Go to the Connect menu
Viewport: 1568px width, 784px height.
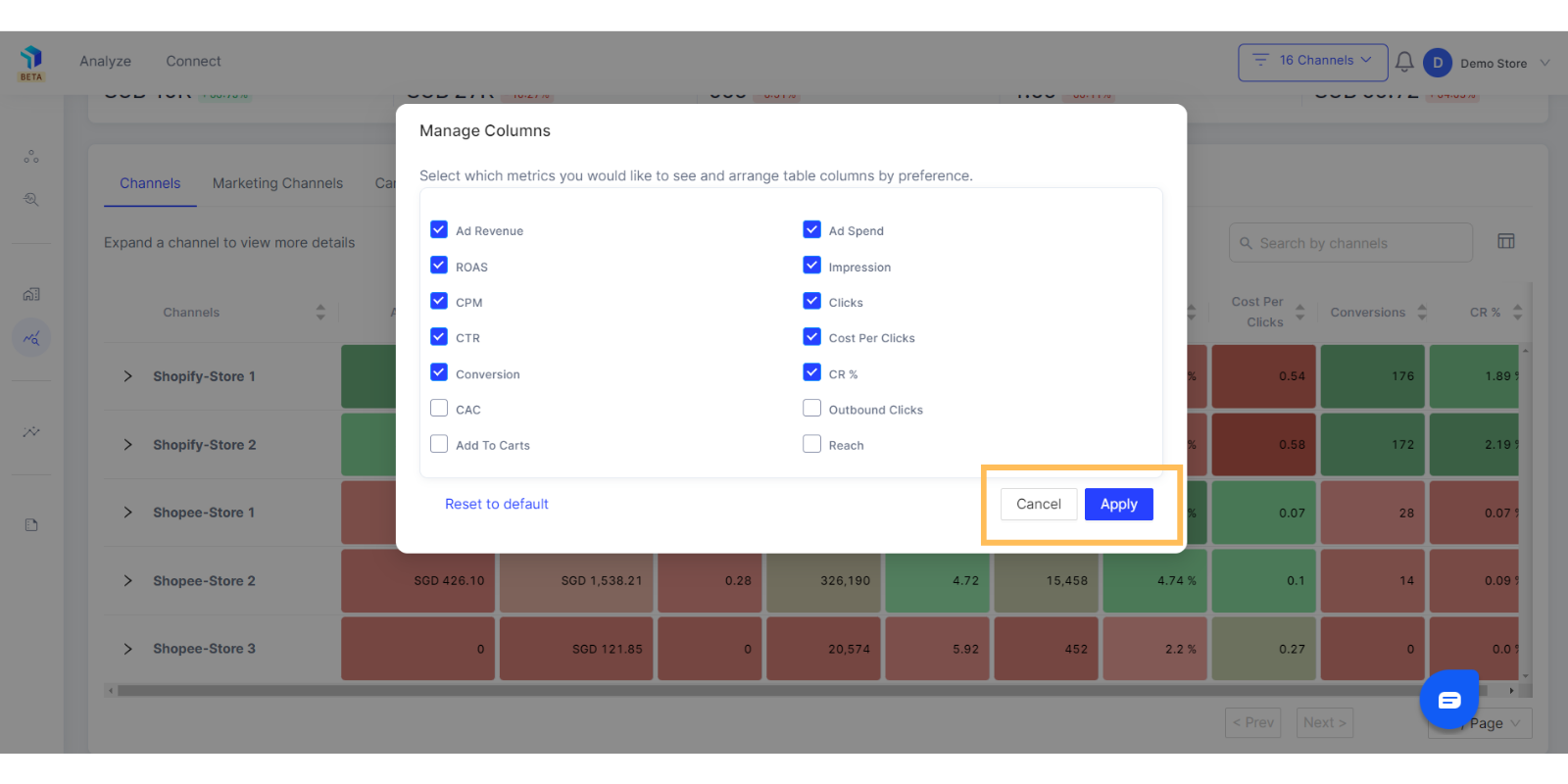[193, 61]
